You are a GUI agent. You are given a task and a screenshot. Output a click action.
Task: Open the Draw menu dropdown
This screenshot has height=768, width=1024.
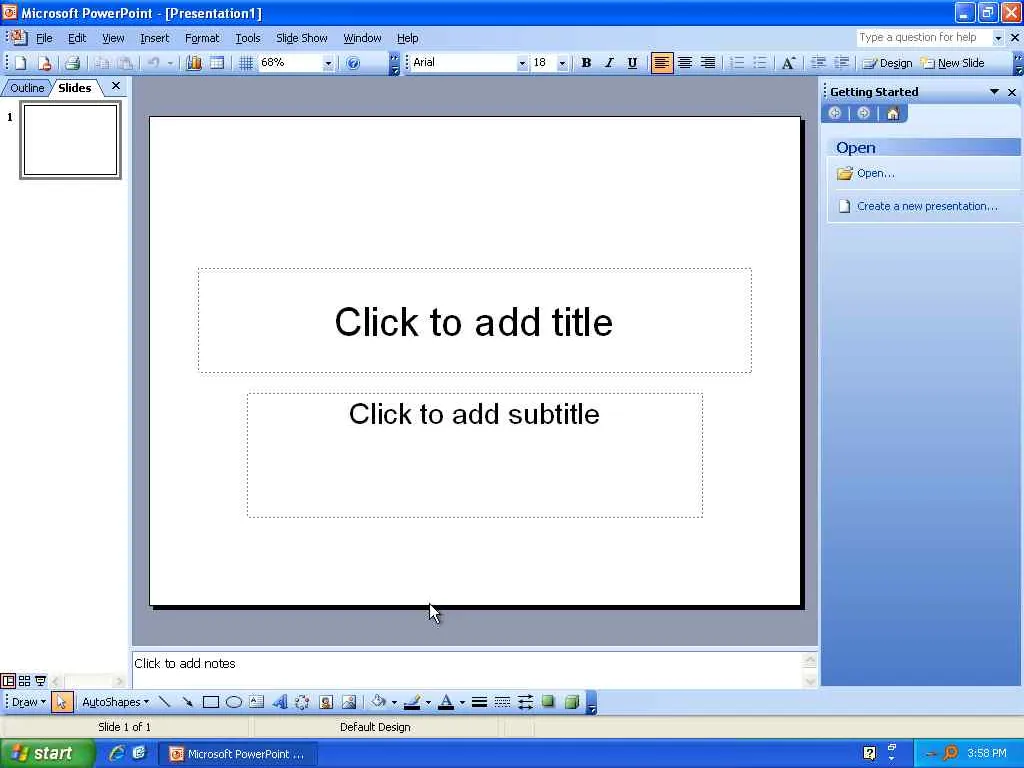tap(29, 702)
